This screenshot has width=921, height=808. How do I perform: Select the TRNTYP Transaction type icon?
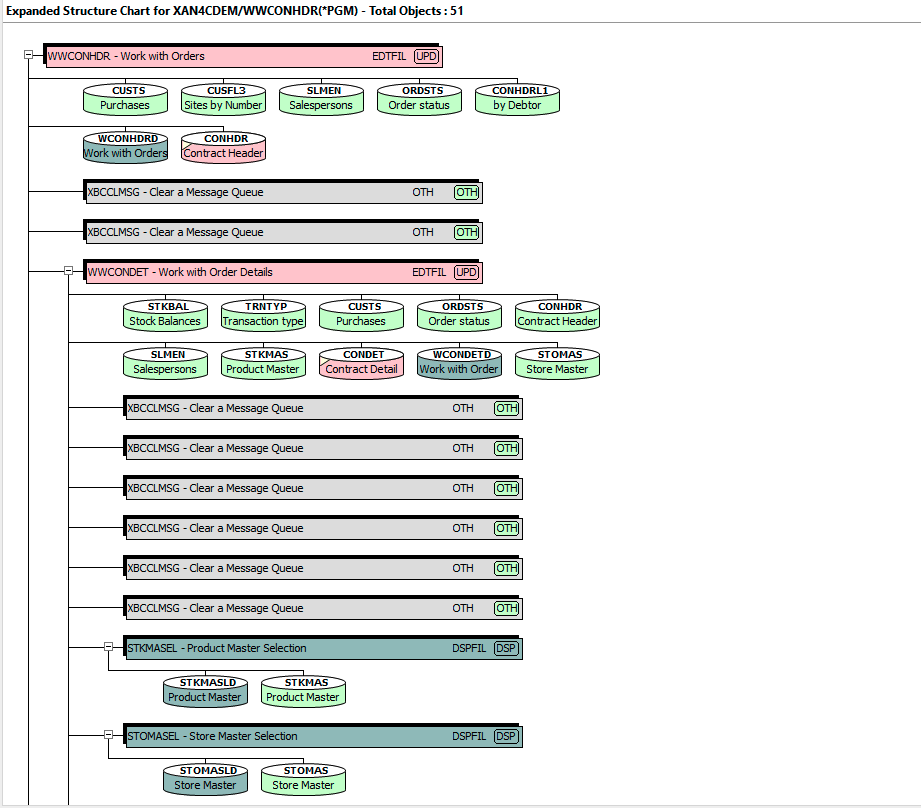pos(262,314)
